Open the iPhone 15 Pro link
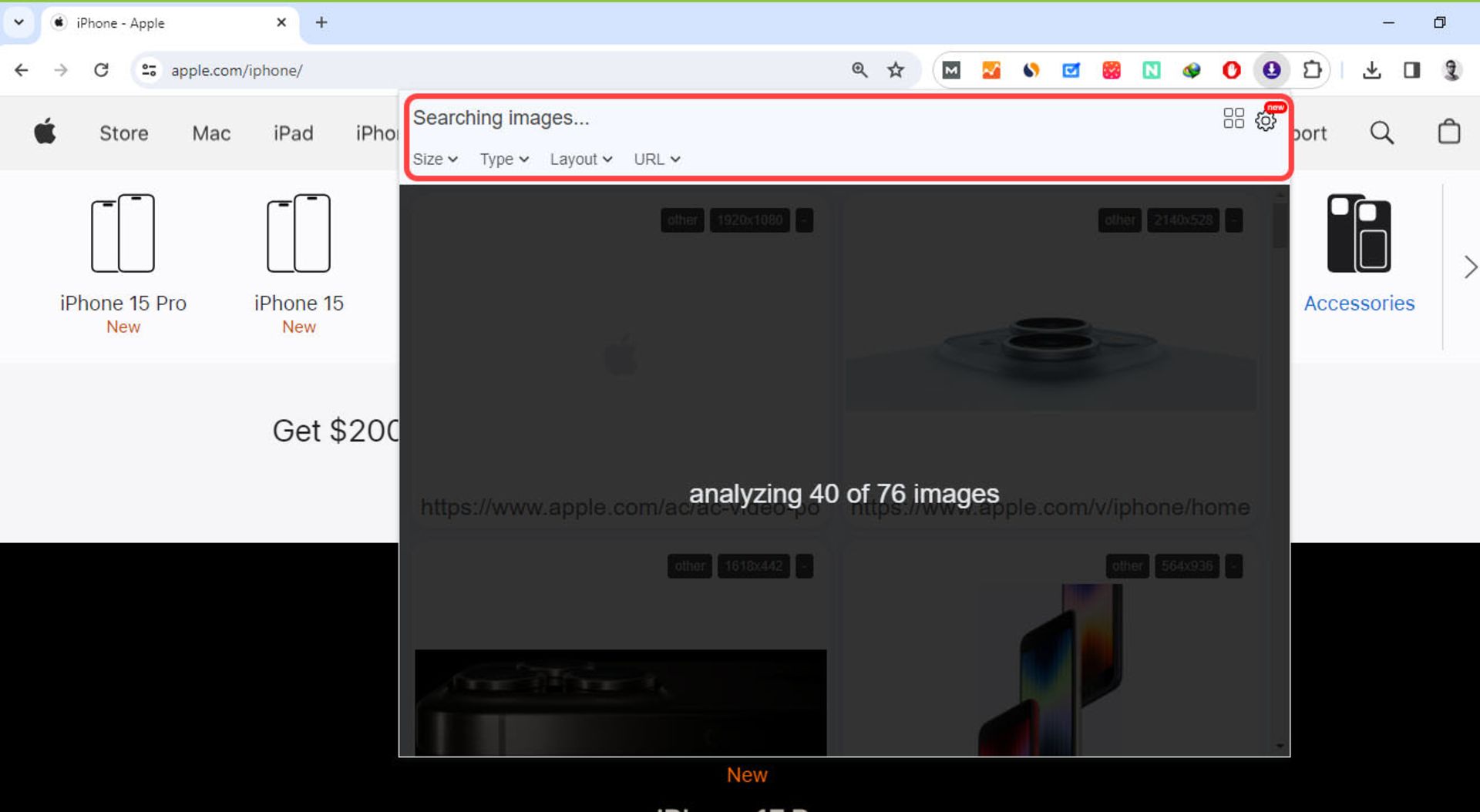1480x812 pixels. tap(123, 303)
